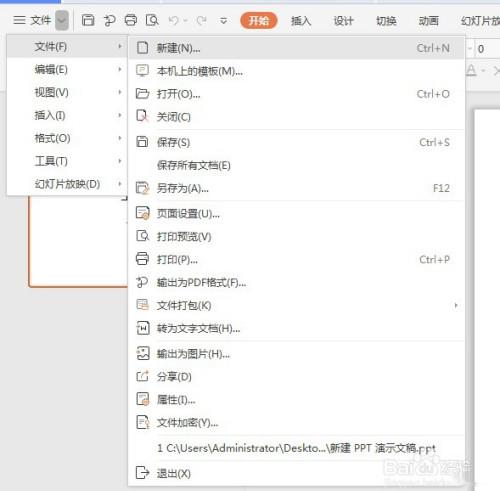Open the hamburger menu icon beside 文件
This screenshot has height=491, width=500.
click(19, 20)
